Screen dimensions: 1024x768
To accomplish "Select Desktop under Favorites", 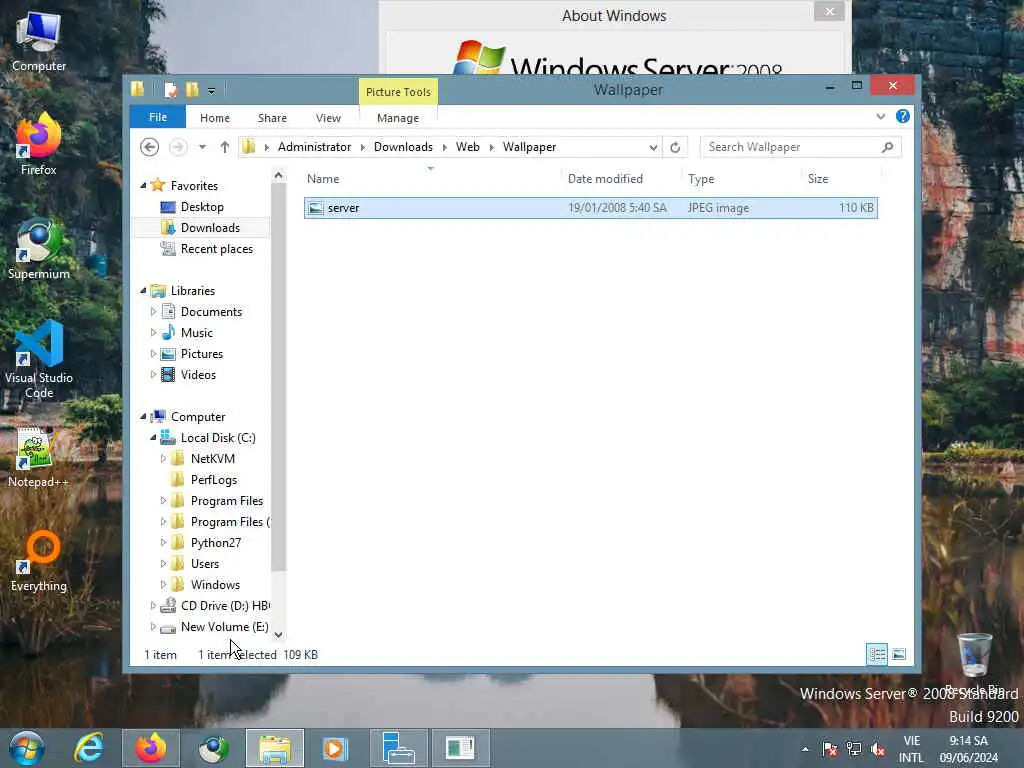I will 202,206.
